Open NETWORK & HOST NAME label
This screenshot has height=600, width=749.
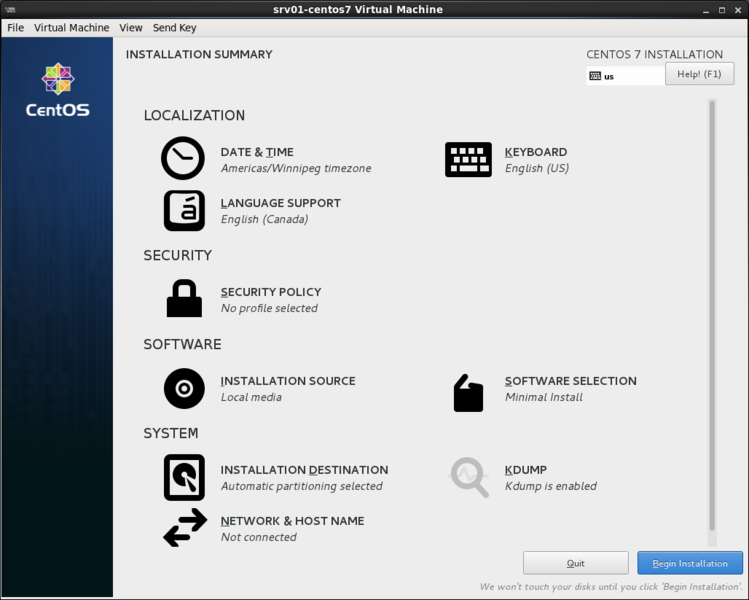[292, 521]
